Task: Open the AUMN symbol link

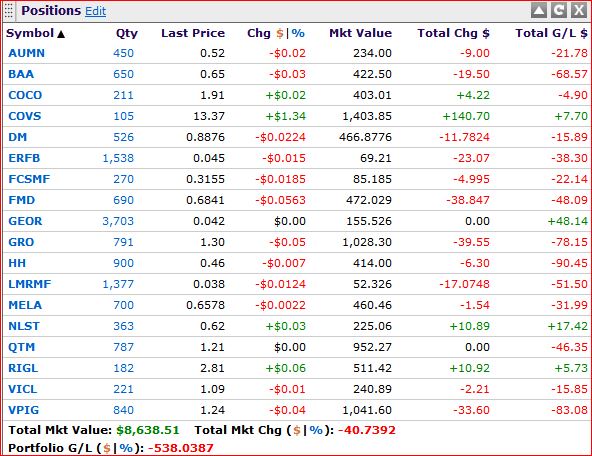Action: [x=26, y=53]
